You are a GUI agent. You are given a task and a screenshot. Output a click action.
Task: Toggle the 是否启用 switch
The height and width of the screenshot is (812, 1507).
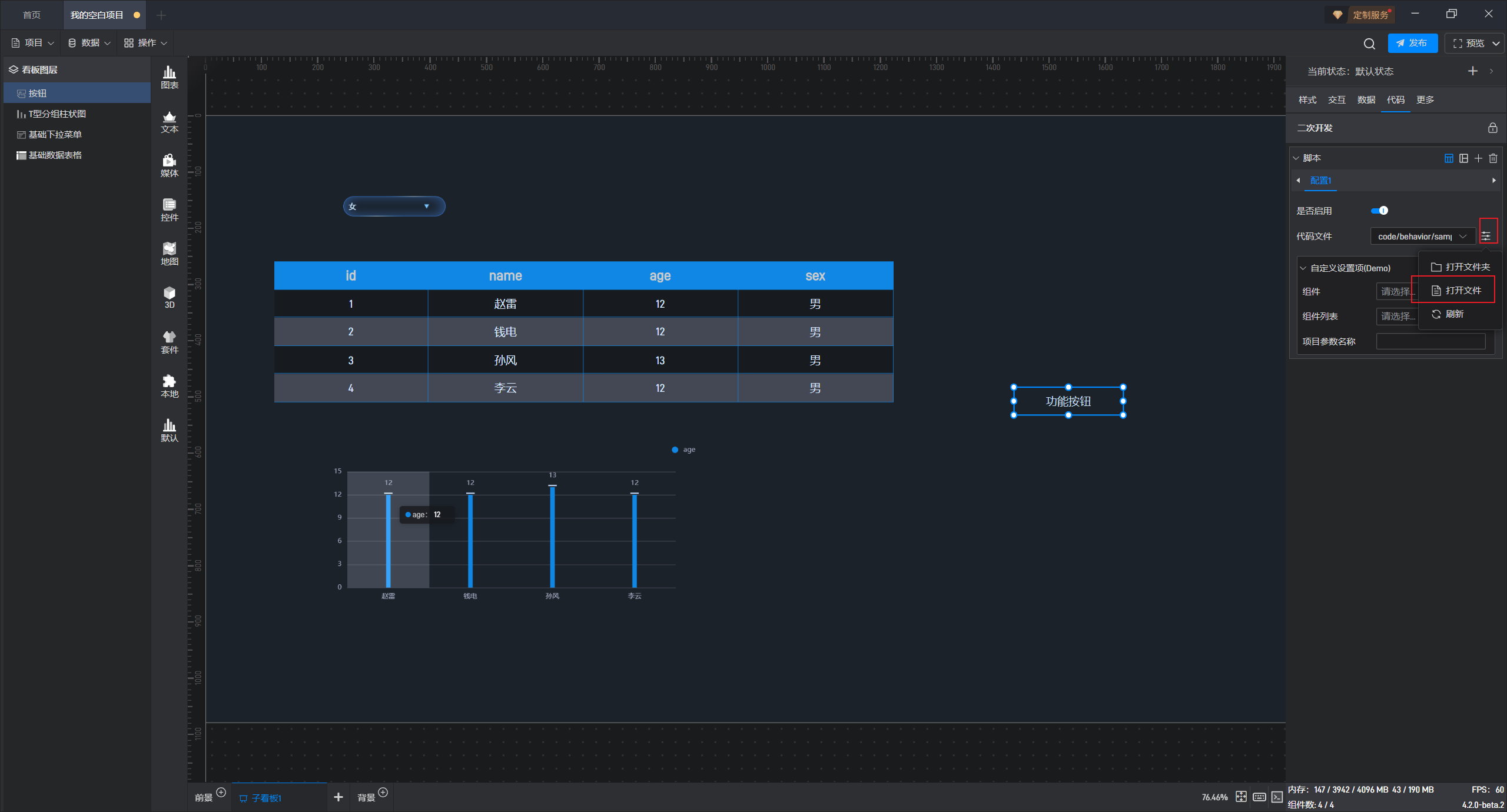pos(1379,211)
